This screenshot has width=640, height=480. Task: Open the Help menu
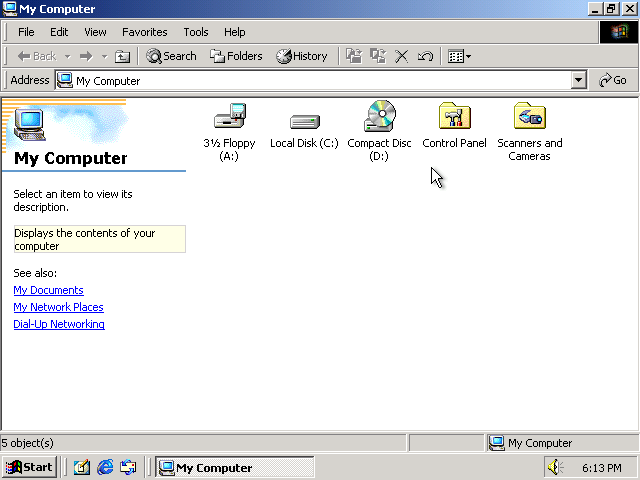pyautogui.click(x=235, y=32)
